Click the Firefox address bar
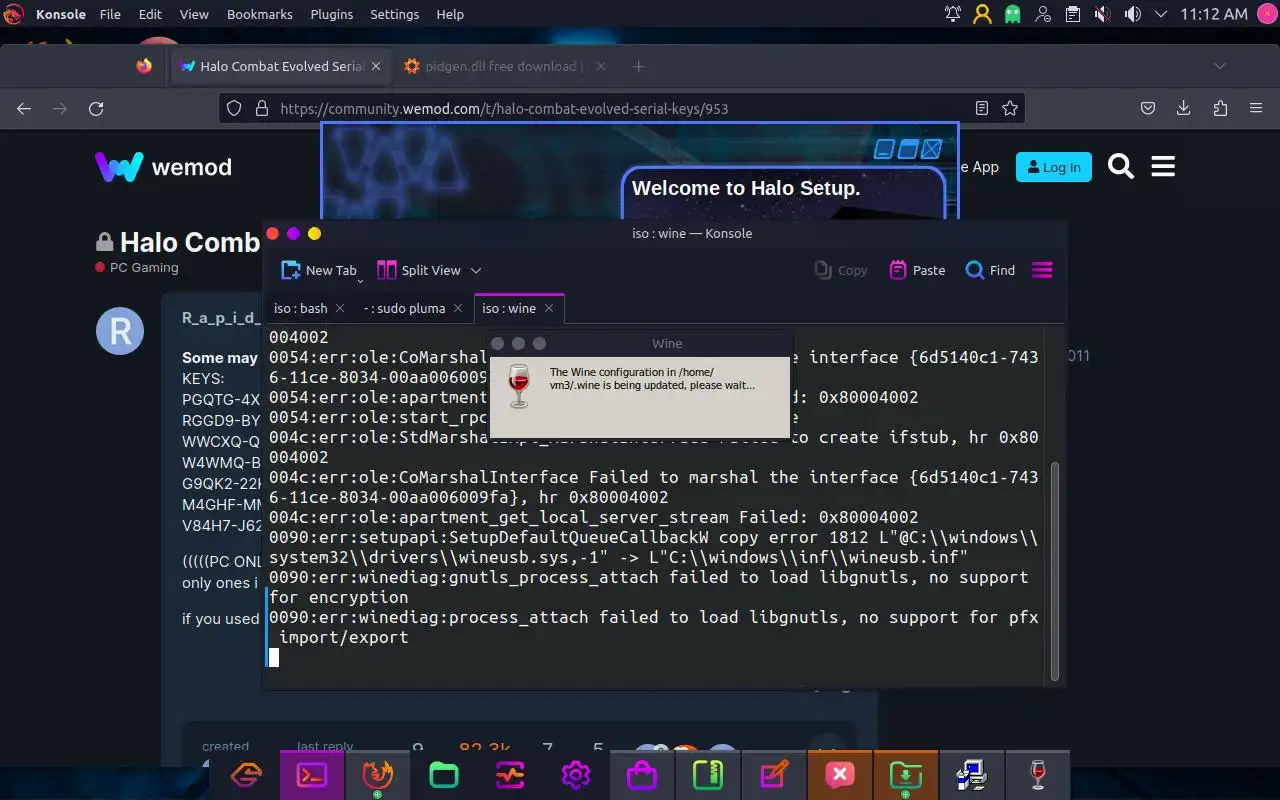Viewport: 1280px width, 800px height. coord(620,108)
